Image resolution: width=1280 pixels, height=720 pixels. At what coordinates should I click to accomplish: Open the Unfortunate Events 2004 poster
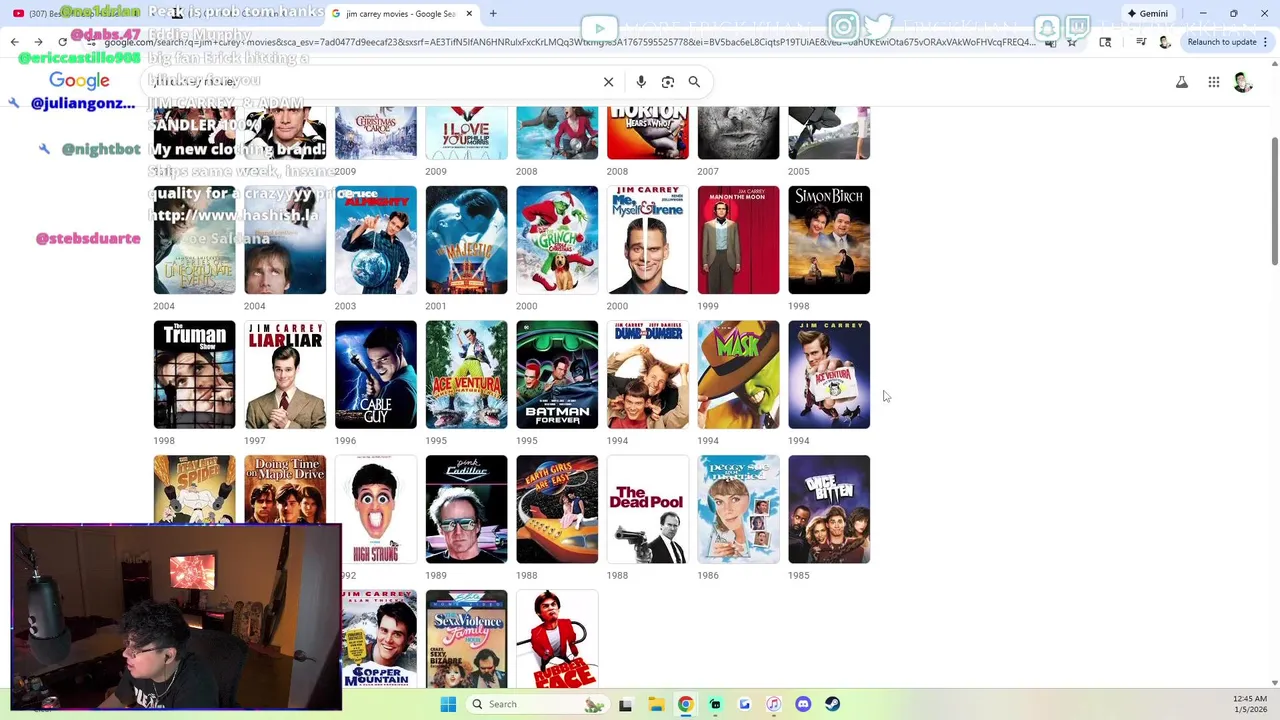194,240
